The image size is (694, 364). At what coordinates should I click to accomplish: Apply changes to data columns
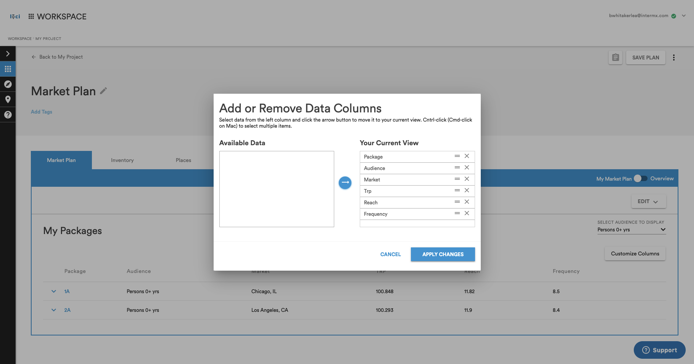443,254
